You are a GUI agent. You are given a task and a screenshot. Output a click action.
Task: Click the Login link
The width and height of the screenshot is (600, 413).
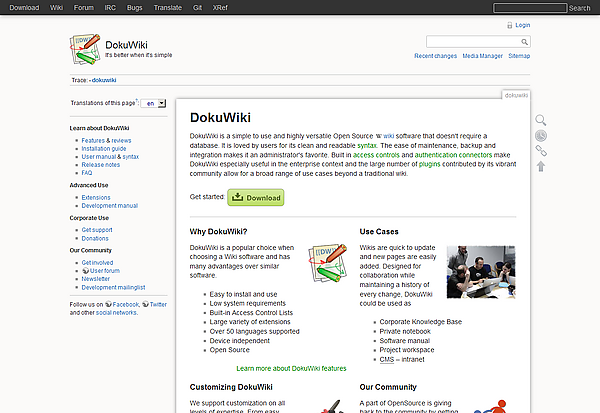coord(522,25)
